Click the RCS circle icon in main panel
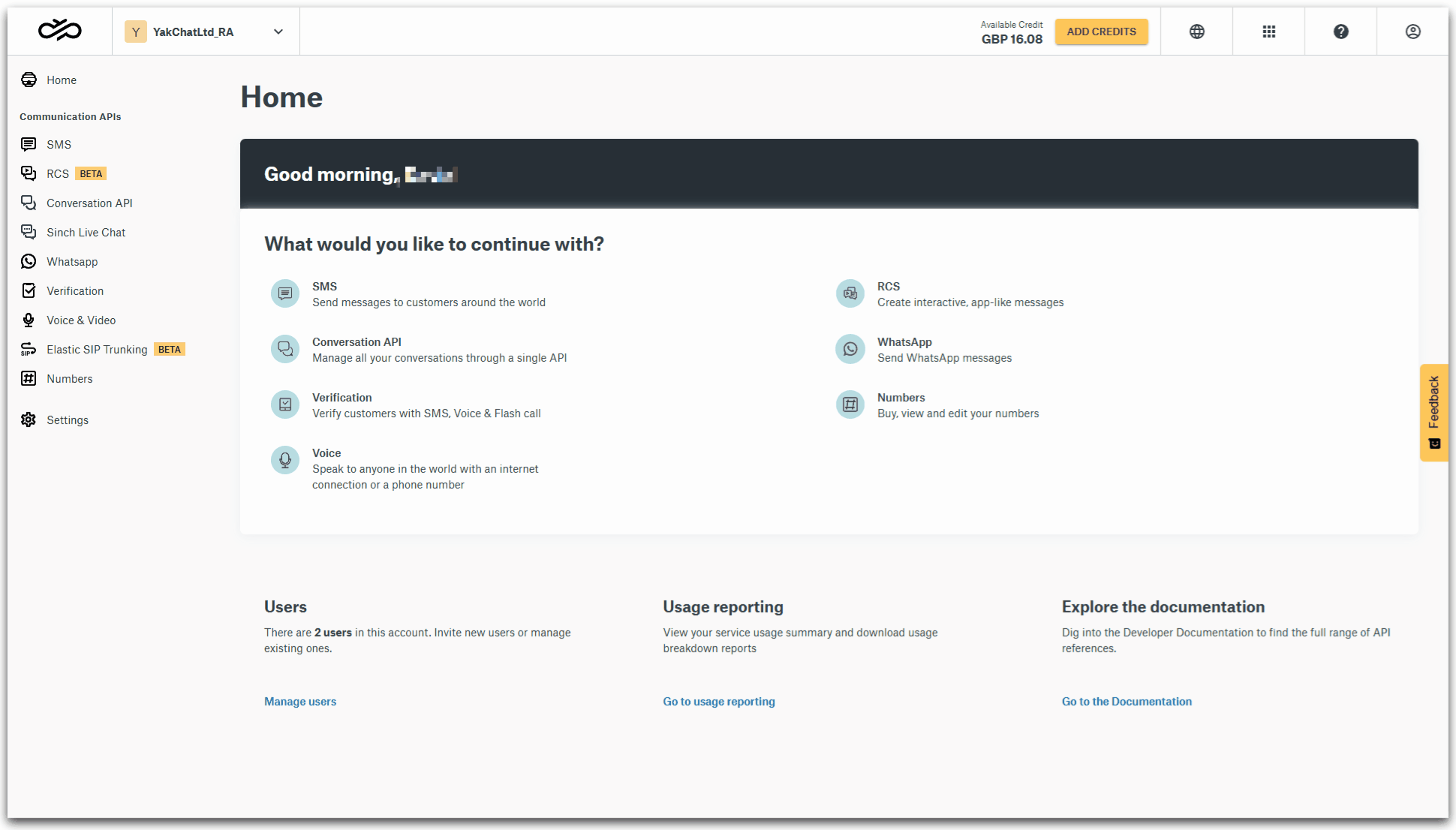This screenshot has height=830, width=1456. pyautogui.click(x=850, y=293)
